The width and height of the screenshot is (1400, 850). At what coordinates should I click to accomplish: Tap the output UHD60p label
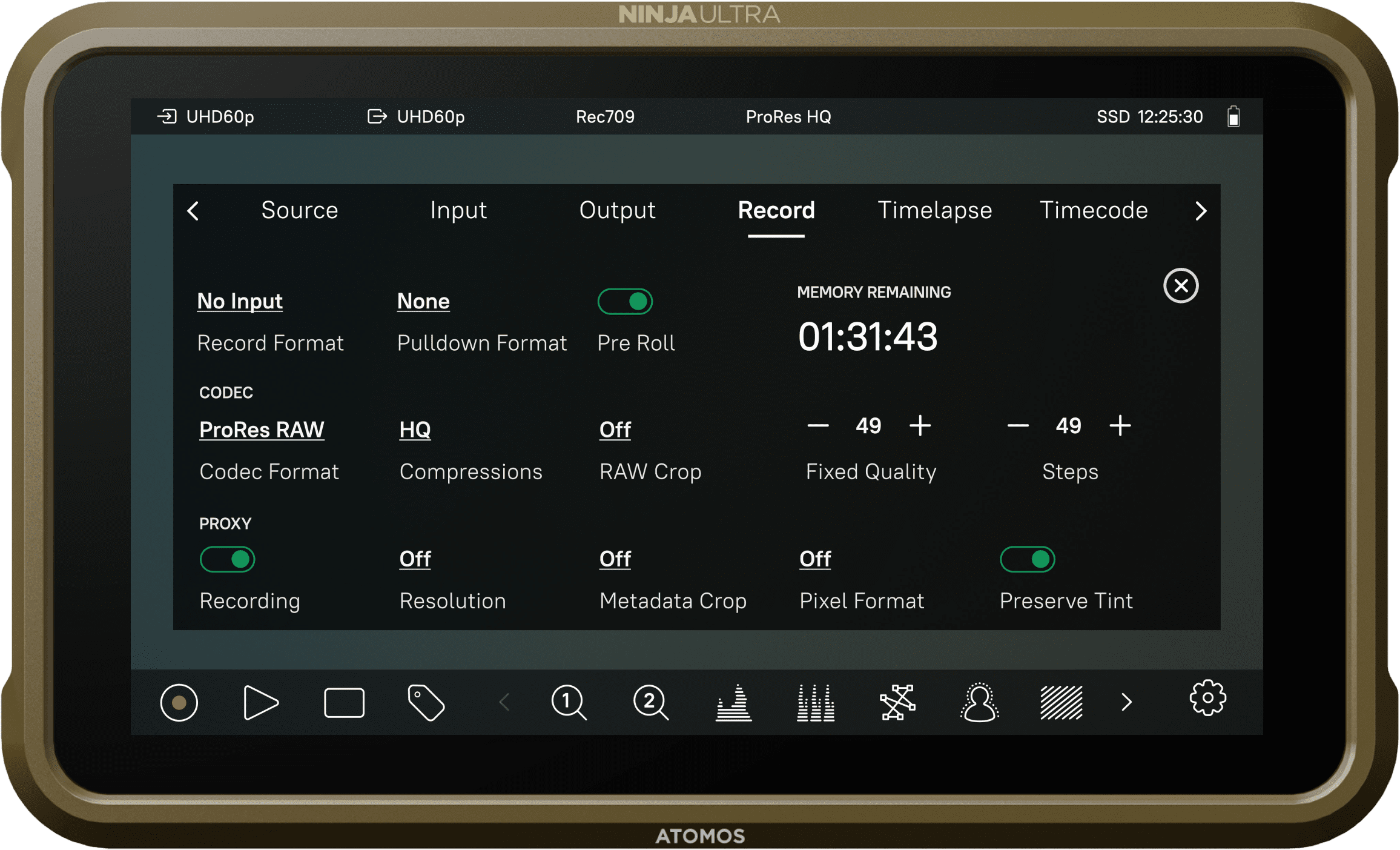(x=431, y=116)
